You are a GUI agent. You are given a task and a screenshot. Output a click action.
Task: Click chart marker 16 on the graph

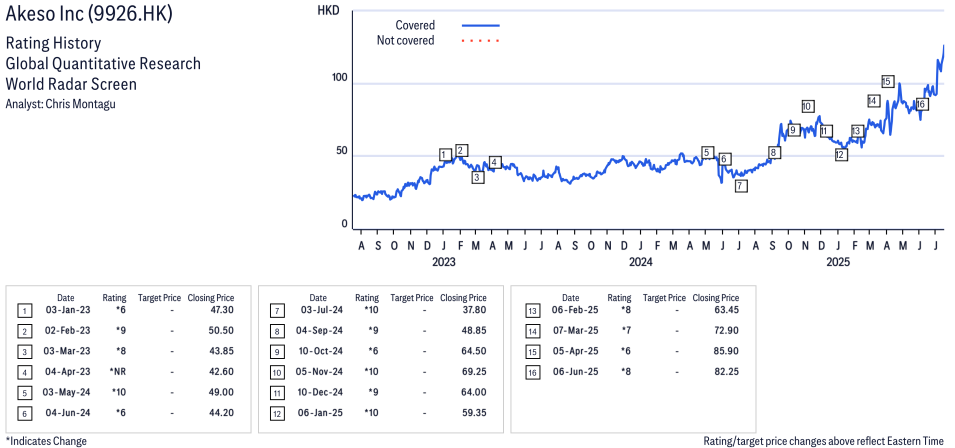(x=921, y=105)
